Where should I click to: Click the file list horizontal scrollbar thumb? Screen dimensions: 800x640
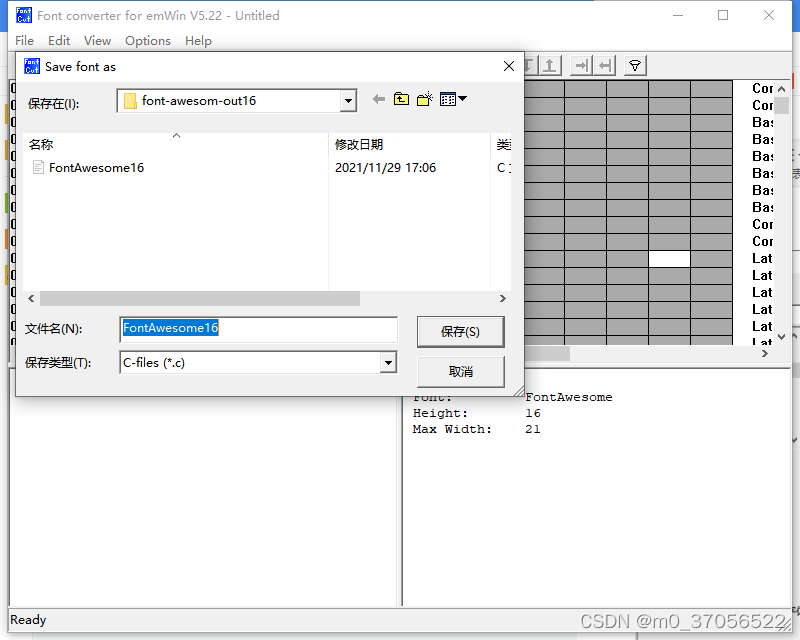[x=199, y=299]
